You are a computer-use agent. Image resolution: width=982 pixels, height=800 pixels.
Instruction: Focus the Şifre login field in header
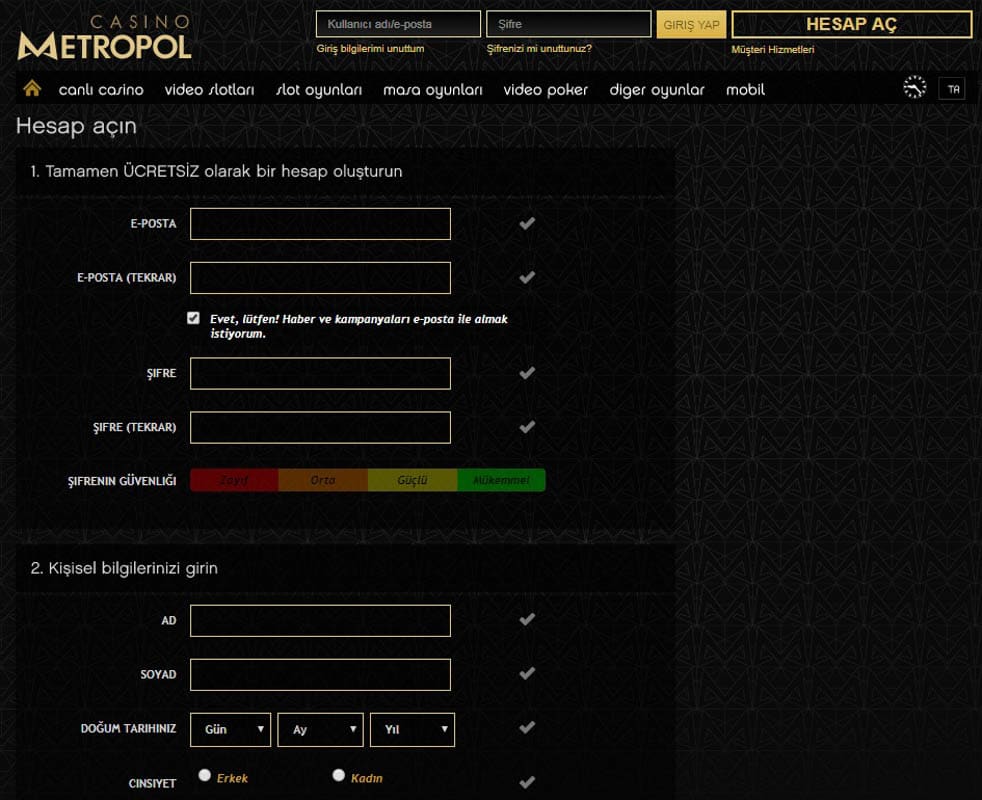[x=569, y=24]
